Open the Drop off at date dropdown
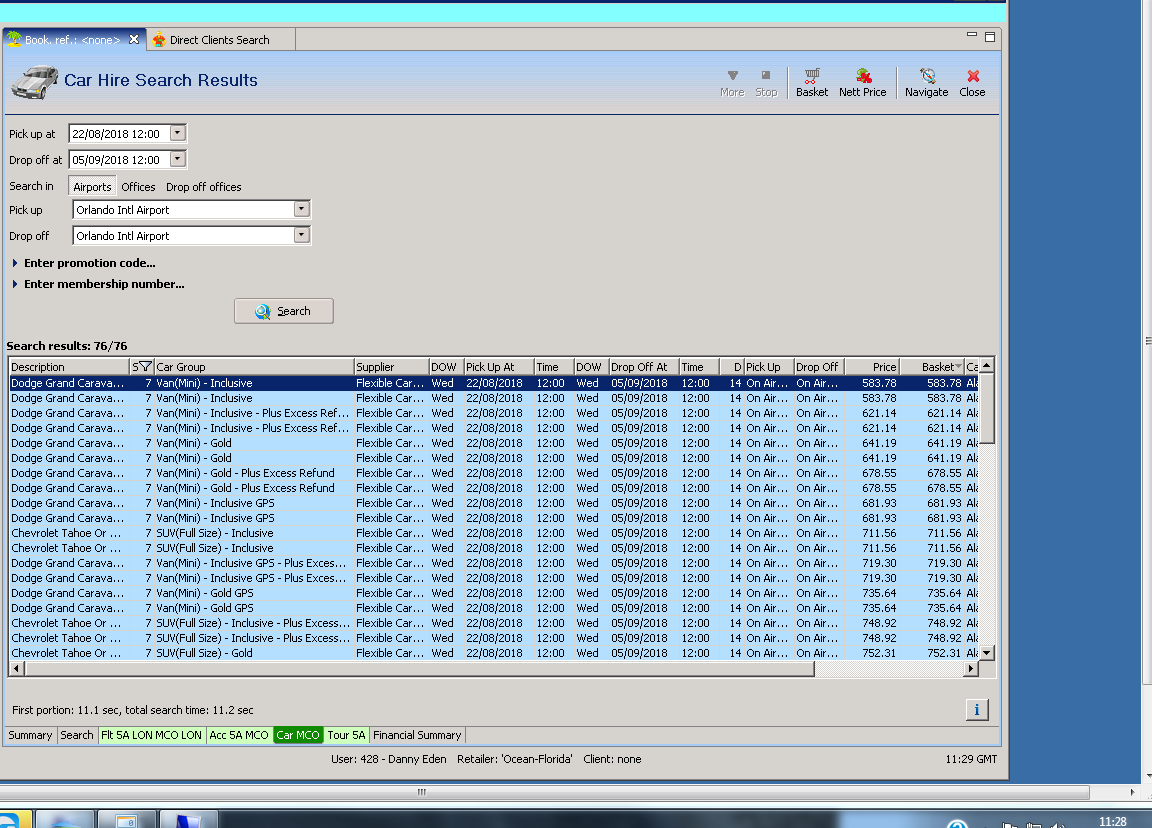1152x828 pixels. (x=178, y=159)
